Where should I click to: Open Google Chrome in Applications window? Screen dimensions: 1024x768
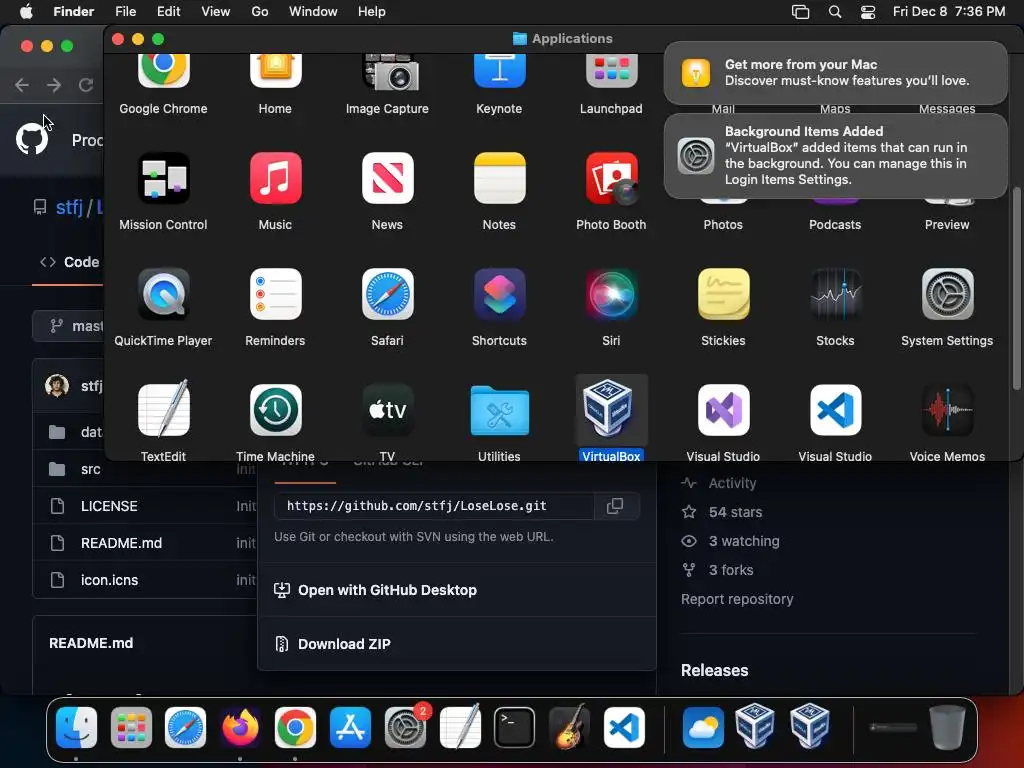[x=163, y=71]
